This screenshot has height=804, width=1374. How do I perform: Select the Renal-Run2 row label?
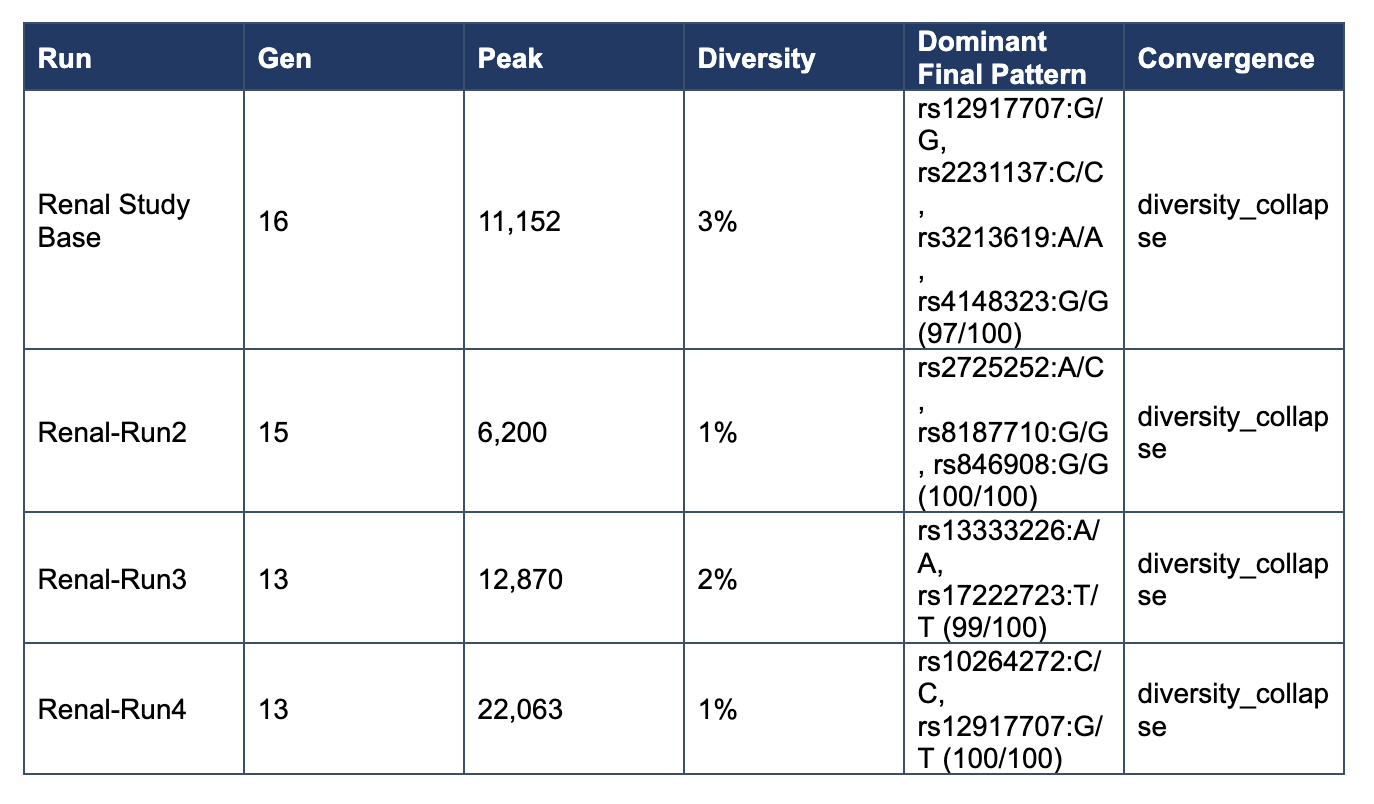tap(112, 433)
